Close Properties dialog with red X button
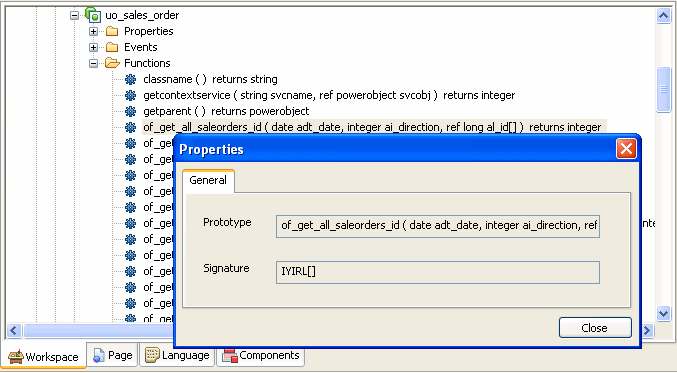677x373 pixels. pyautogui.click(x=626, y=149)
